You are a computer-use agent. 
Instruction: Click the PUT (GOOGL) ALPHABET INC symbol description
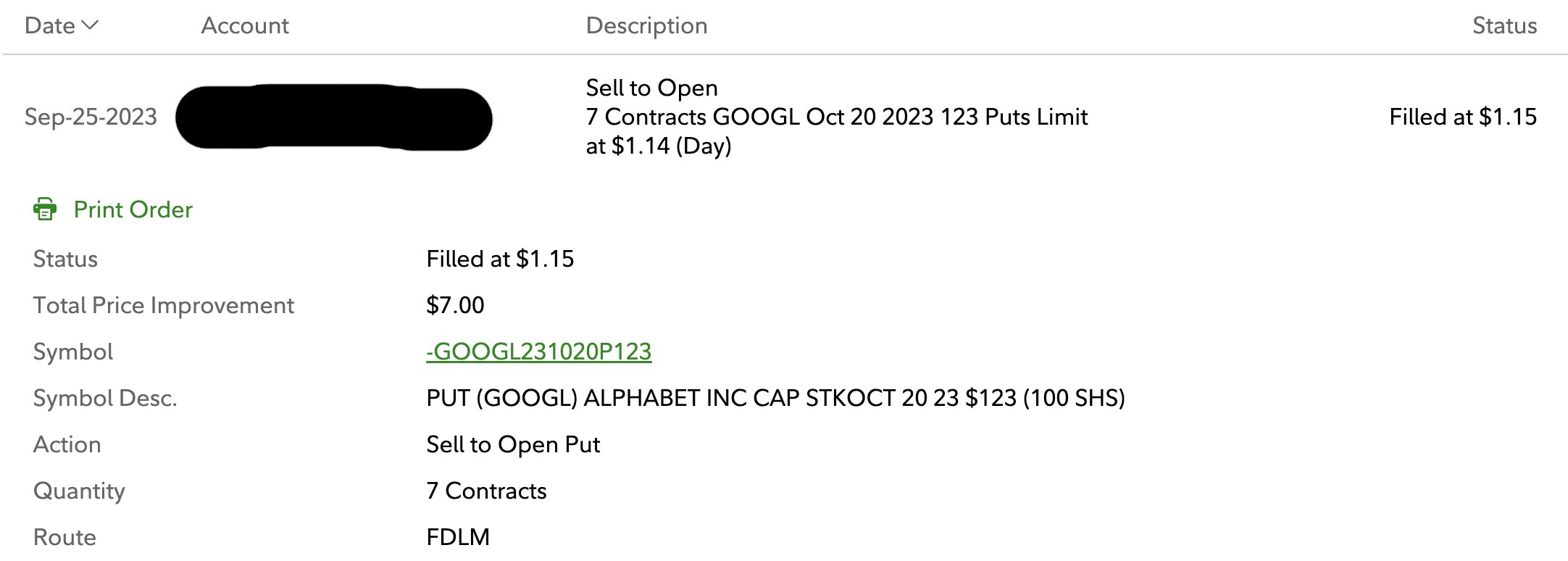[775, 398]
